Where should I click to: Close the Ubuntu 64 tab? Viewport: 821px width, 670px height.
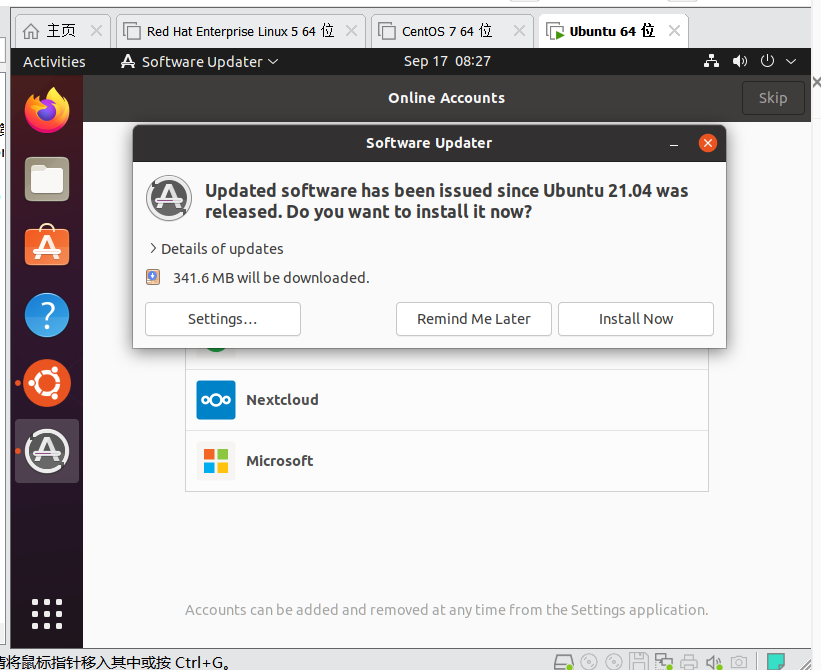(x=674, y=31)
